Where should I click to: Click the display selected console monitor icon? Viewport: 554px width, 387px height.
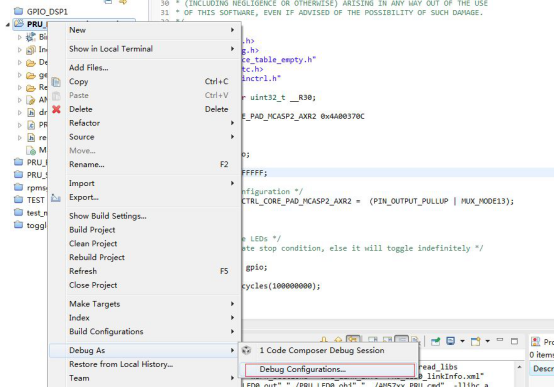click(x=450, y=341)
